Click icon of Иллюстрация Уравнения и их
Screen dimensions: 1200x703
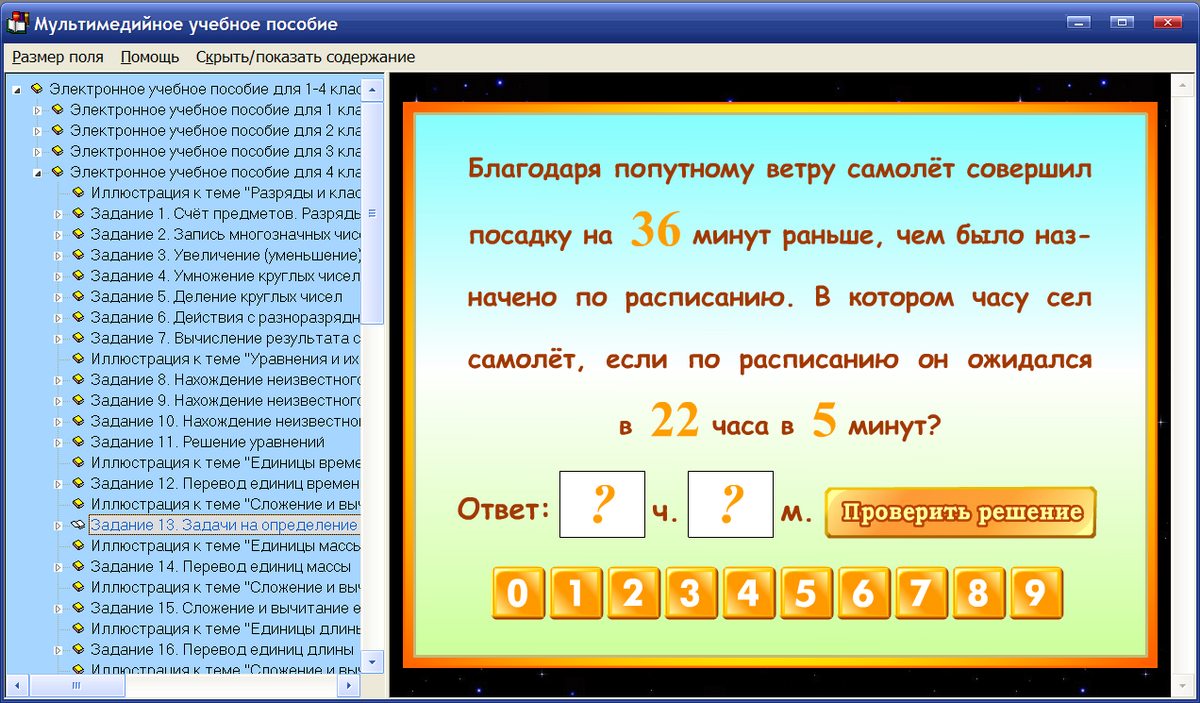[x=78, y=359]
